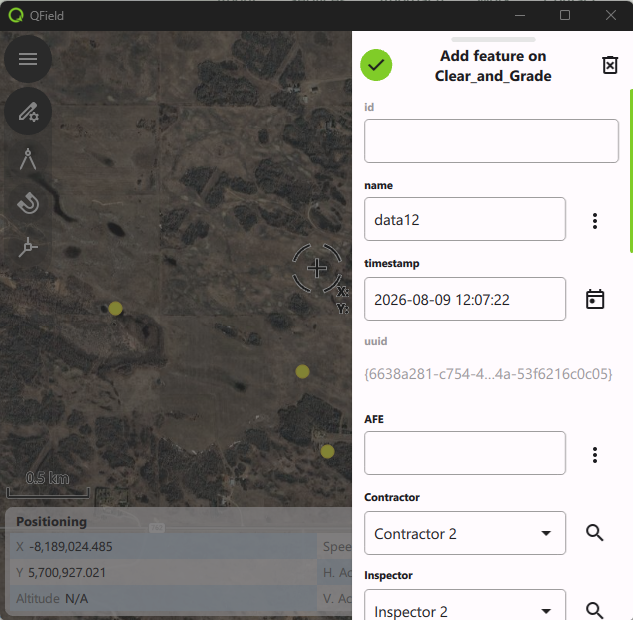Maximize the QField window
Image resolution: width=633 pixels, height=620 pixels.
565,15
